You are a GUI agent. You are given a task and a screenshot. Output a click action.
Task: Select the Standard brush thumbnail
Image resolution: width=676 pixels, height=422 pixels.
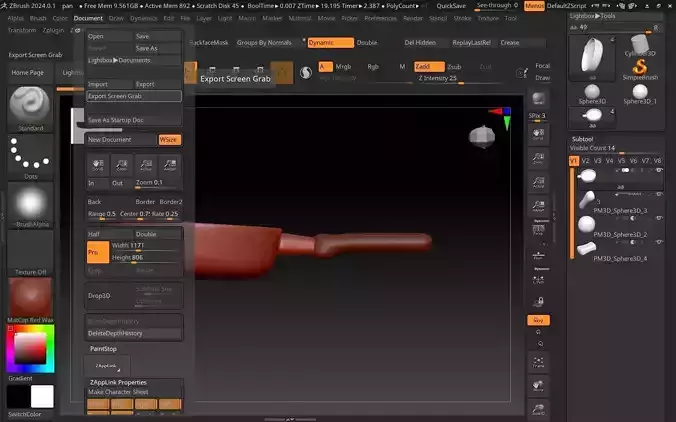point(30,108)
